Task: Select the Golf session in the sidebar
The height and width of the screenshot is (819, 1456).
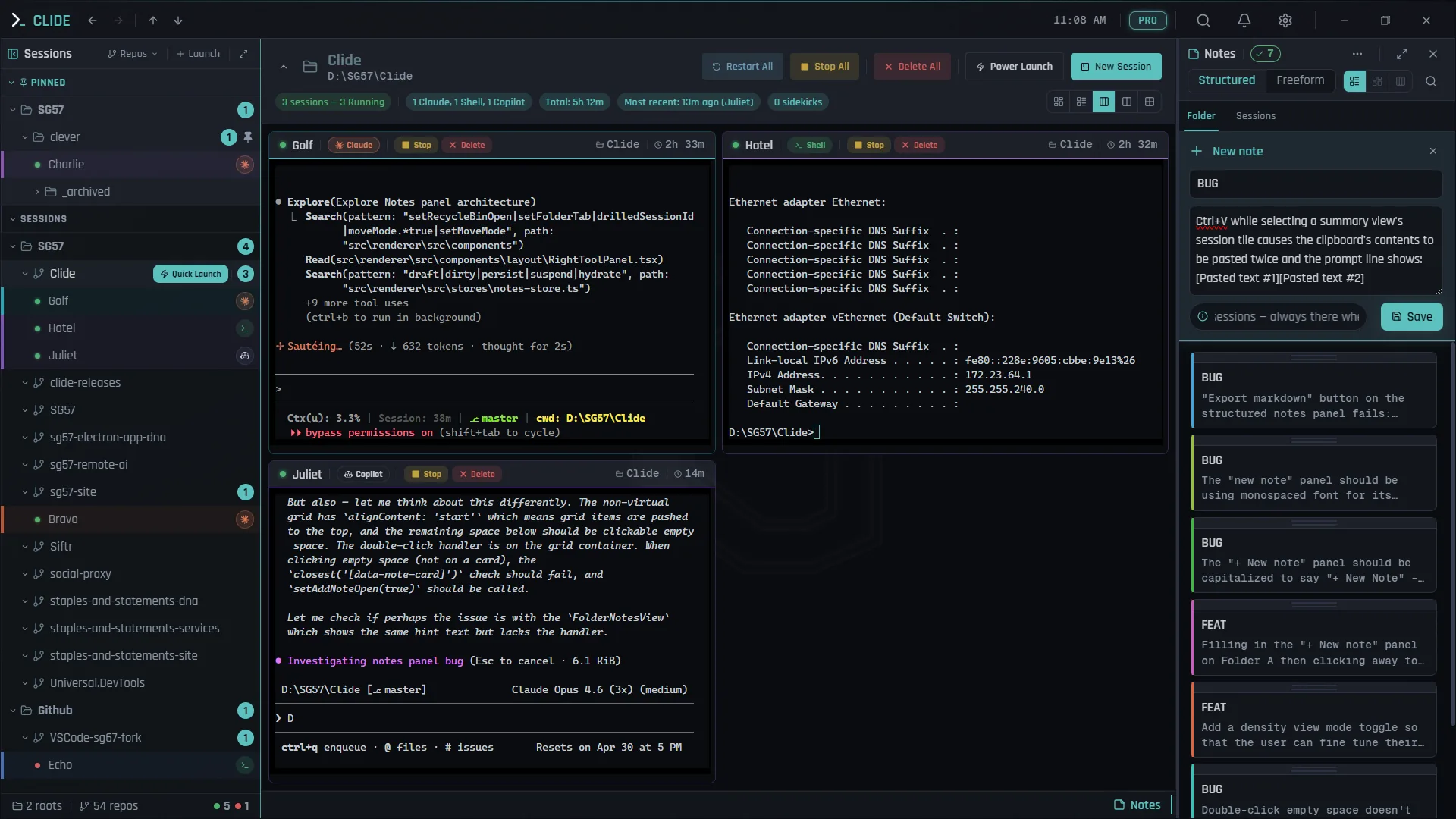Action: click(130, 301)
